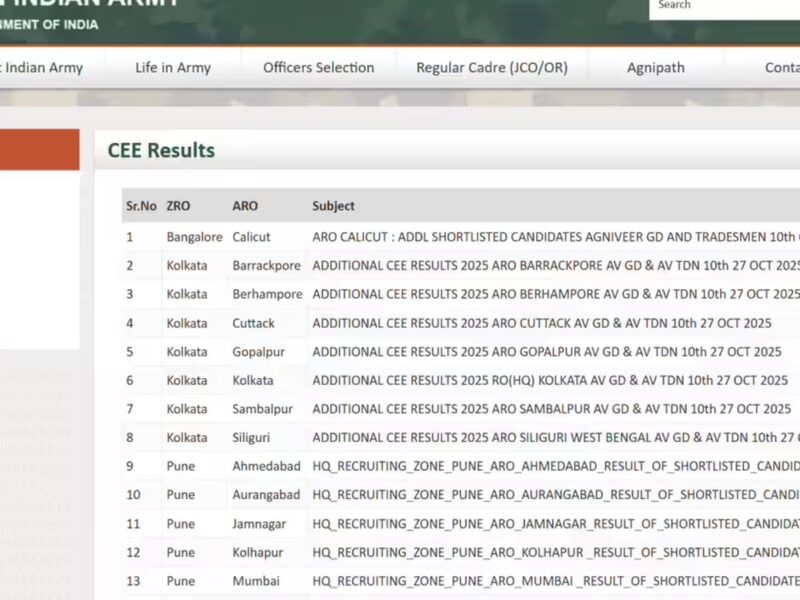Image resolution: width=800 pixels, height=600 pixels.
Task: Open ARO Siliguri West Bengal result
Action: (556, 437)
